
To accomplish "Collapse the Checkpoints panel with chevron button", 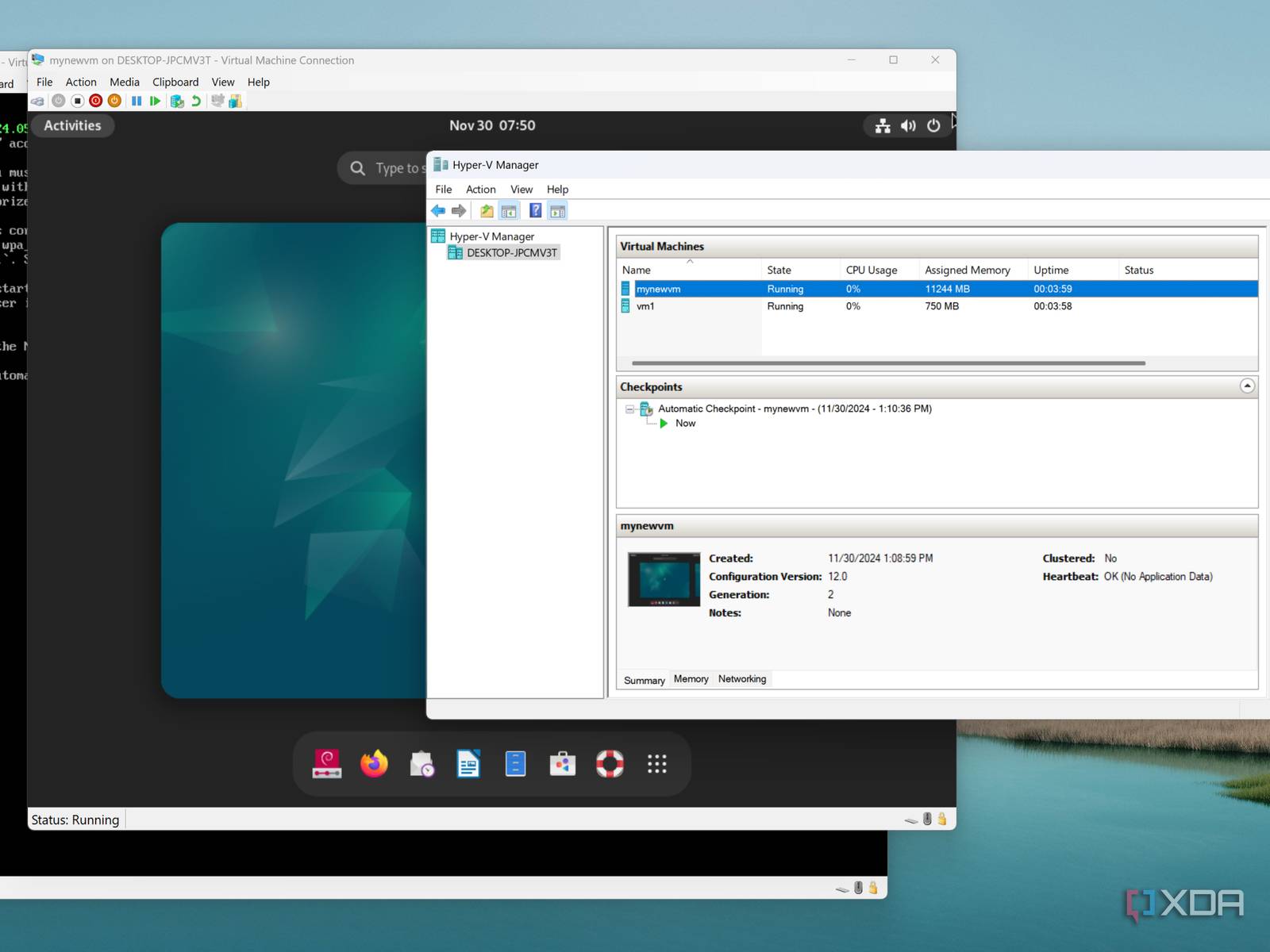I will 1247,386.
